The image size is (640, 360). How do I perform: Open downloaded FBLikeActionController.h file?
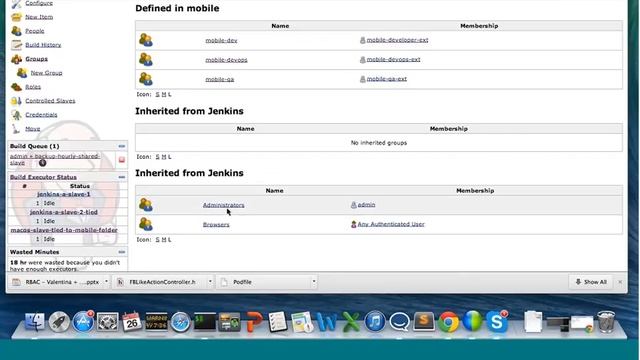[x=161, y=282]
